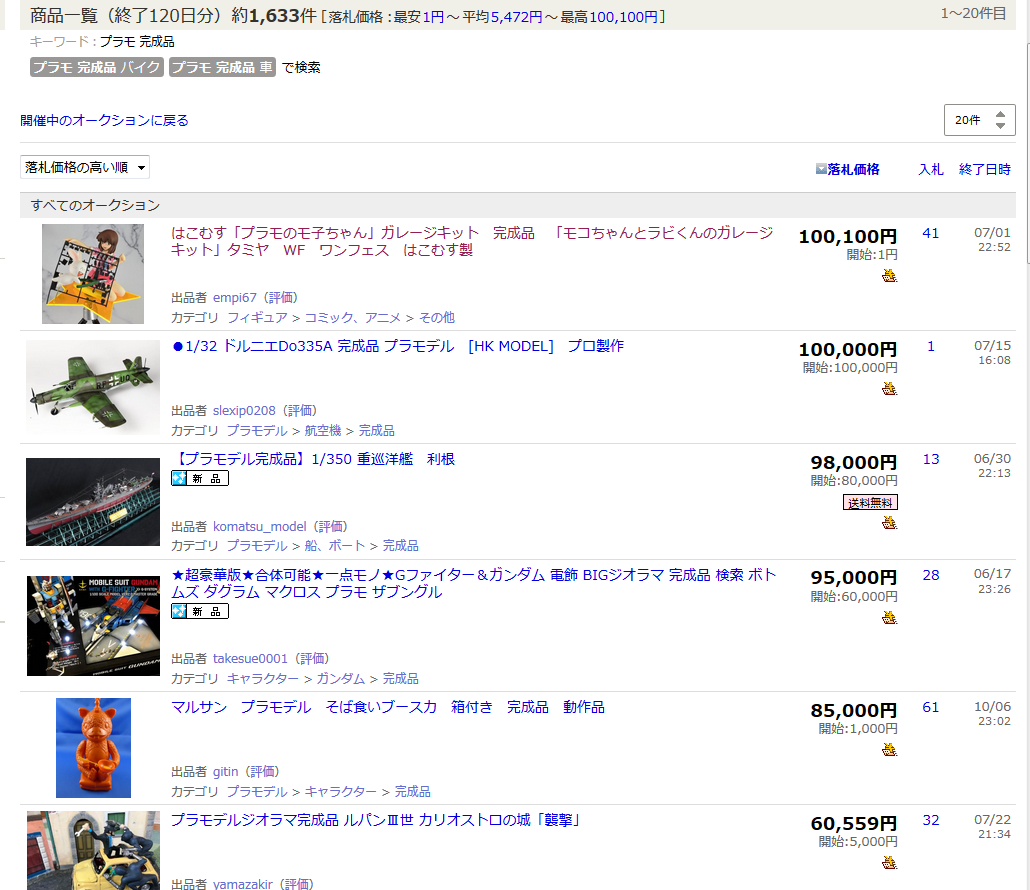Viewport: 1030px width, 890px height.
Task: Sort listings by the 終了日時 column header
Action: click(984, 169)
